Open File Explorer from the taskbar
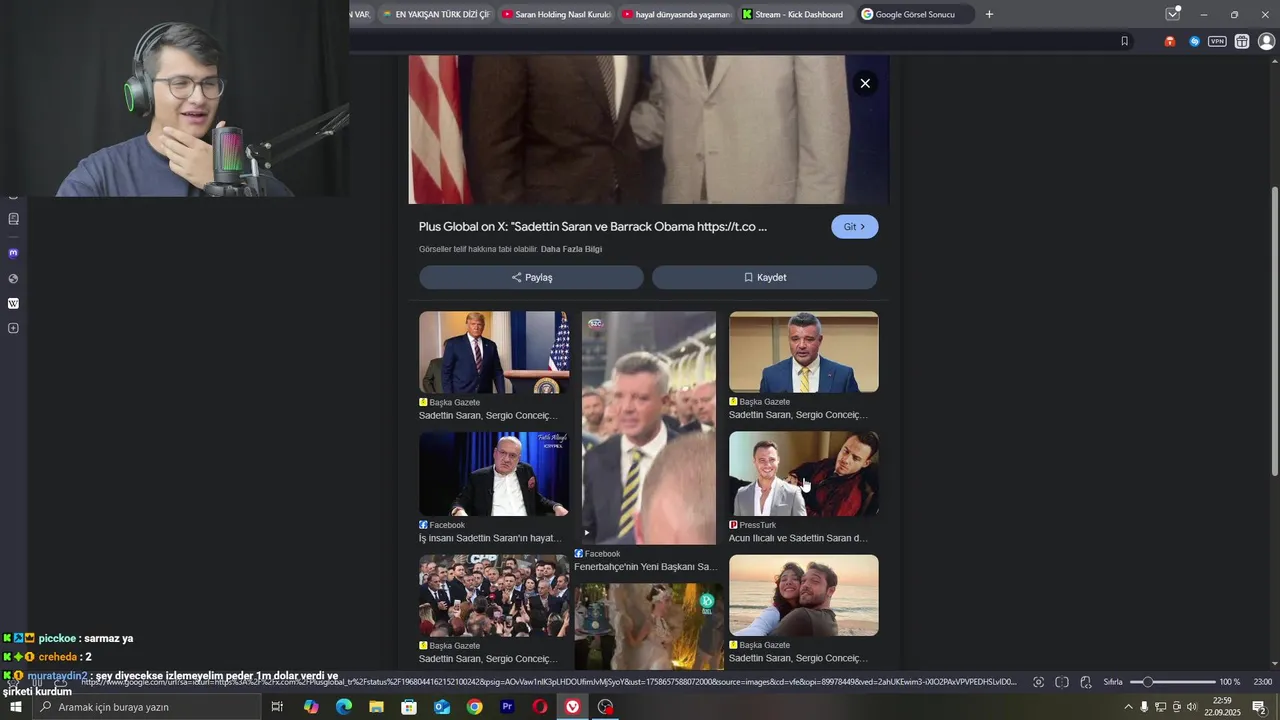1280x720 pixels. click(376, 707)
